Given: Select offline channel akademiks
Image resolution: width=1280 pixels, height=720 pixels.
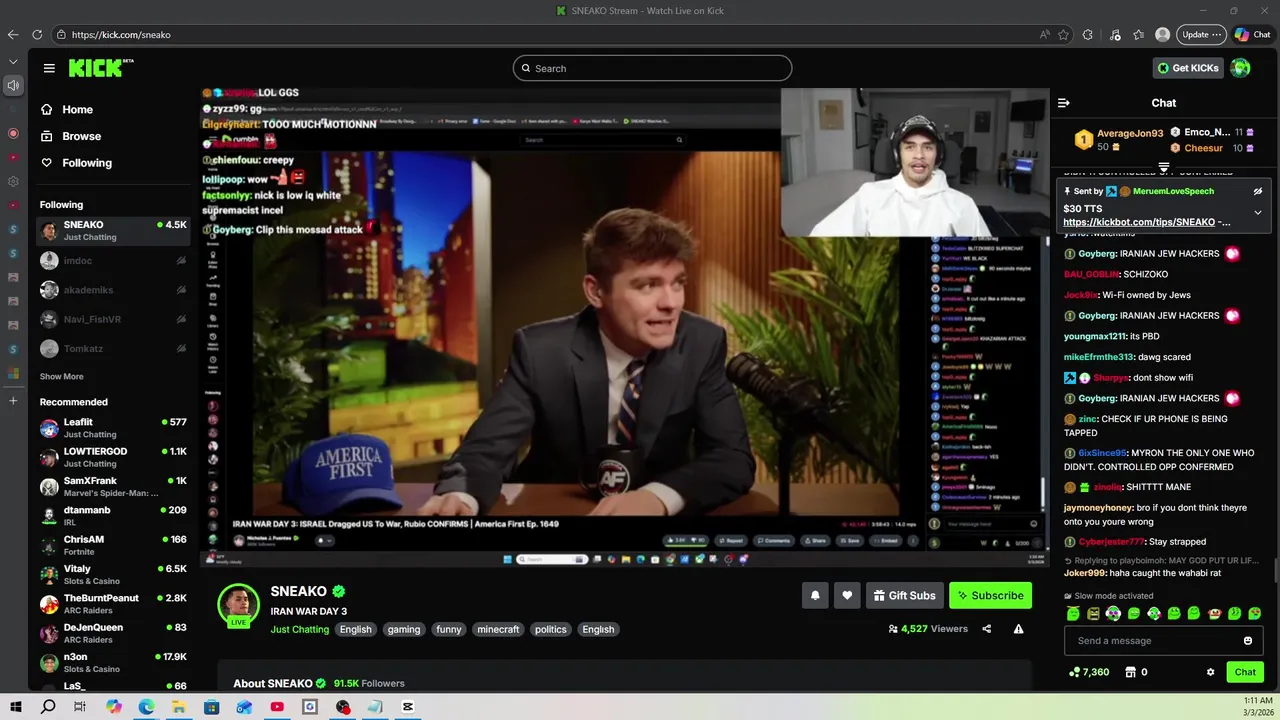Looking at the screenshot, I should pos(113,290).
